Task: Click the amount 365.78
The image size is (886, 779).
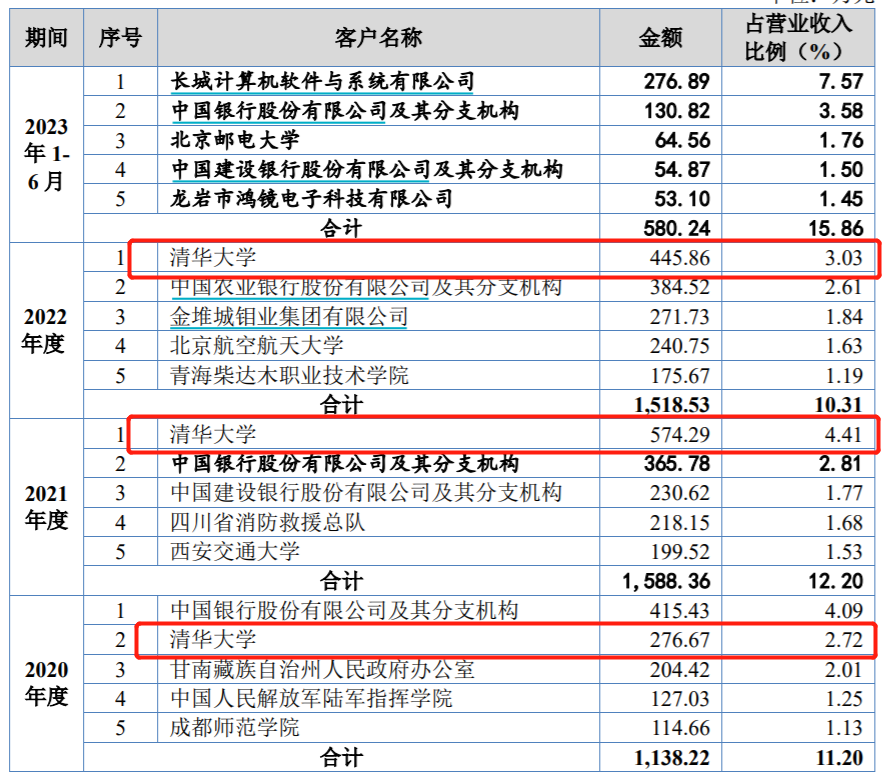Action: tap(676, 464)
